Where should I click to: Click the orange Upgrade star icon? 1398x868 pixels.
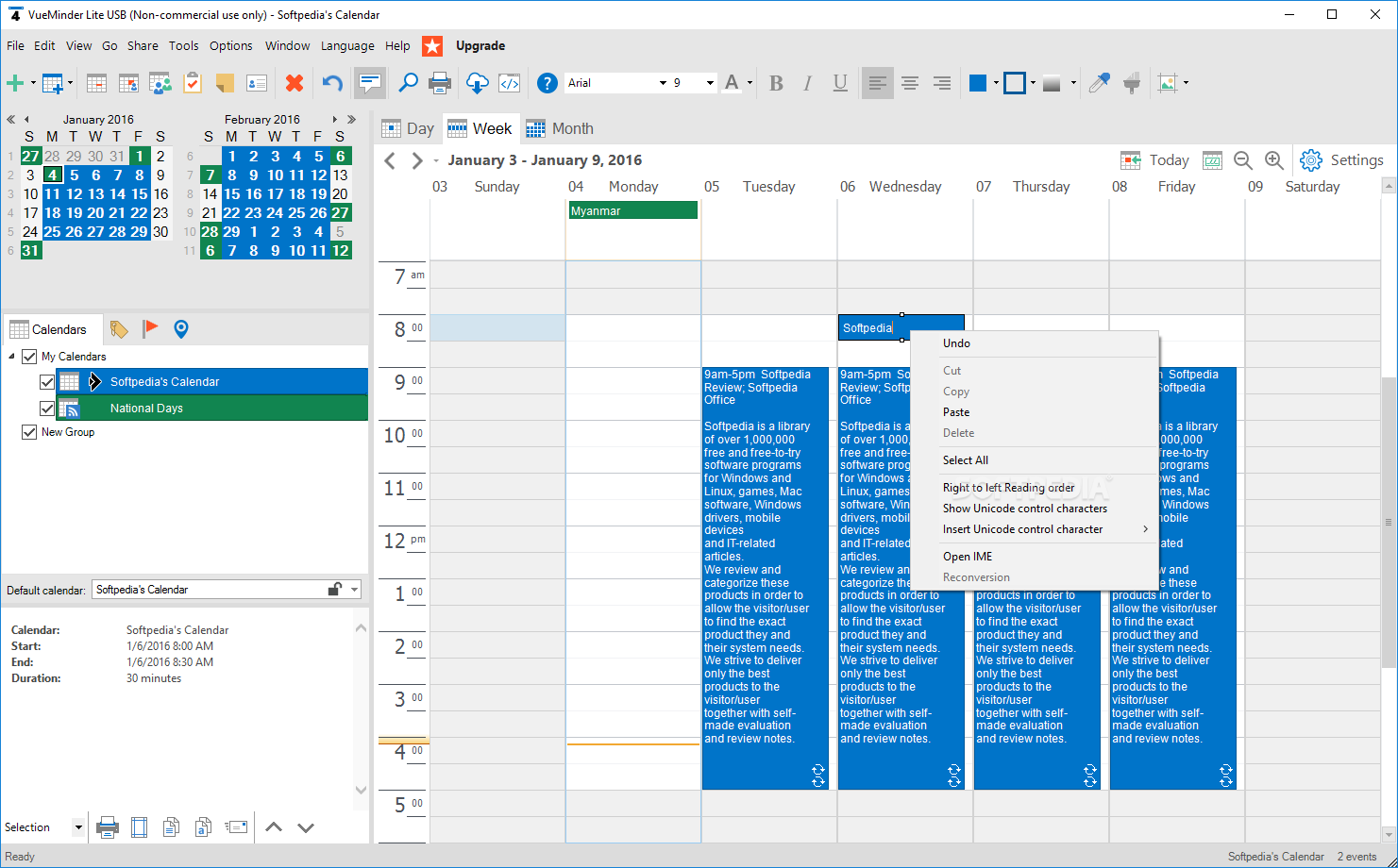pos(431,45)
